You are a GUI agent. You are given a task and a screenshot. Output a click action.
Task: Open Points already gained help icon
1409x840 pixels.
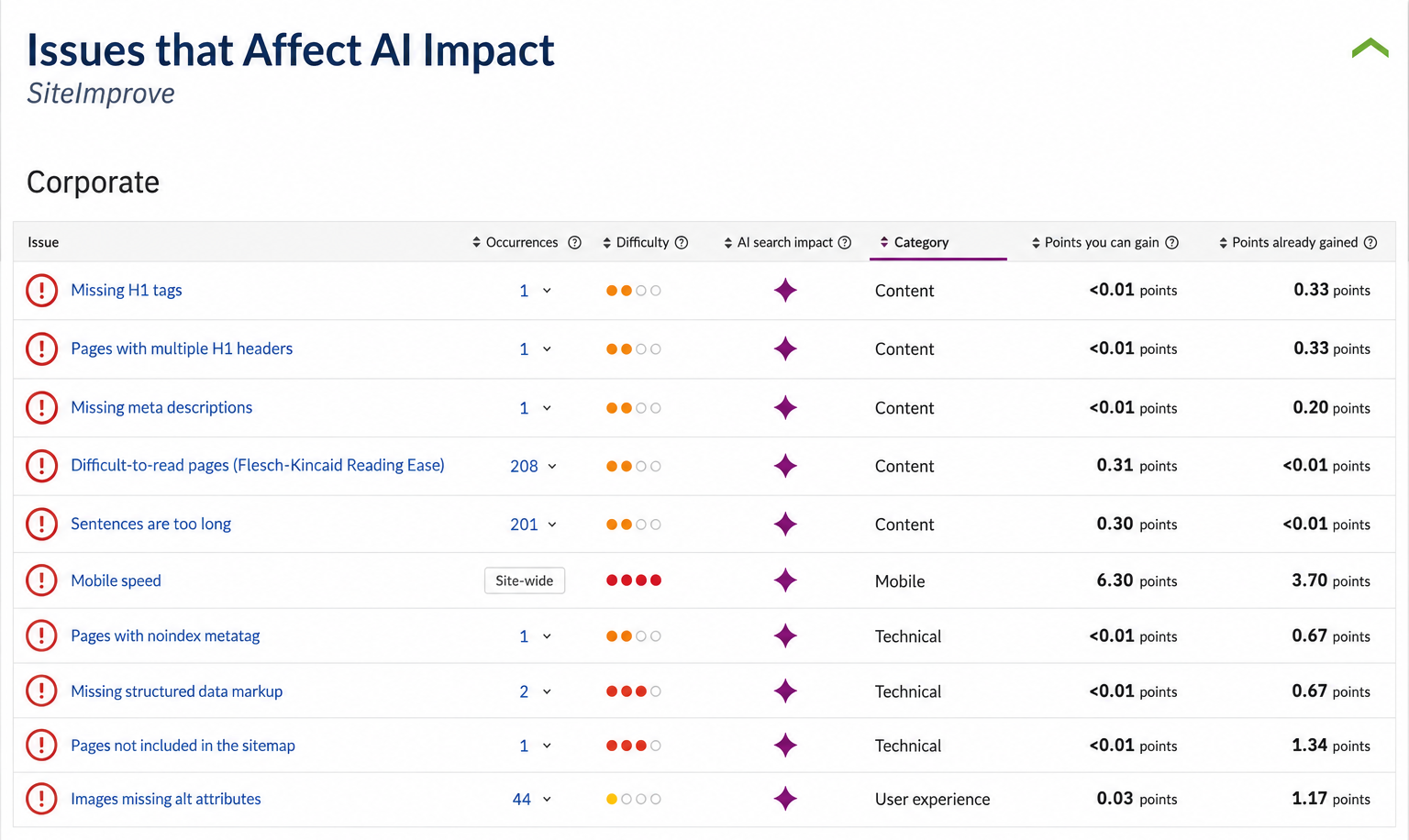(1370, 242)
